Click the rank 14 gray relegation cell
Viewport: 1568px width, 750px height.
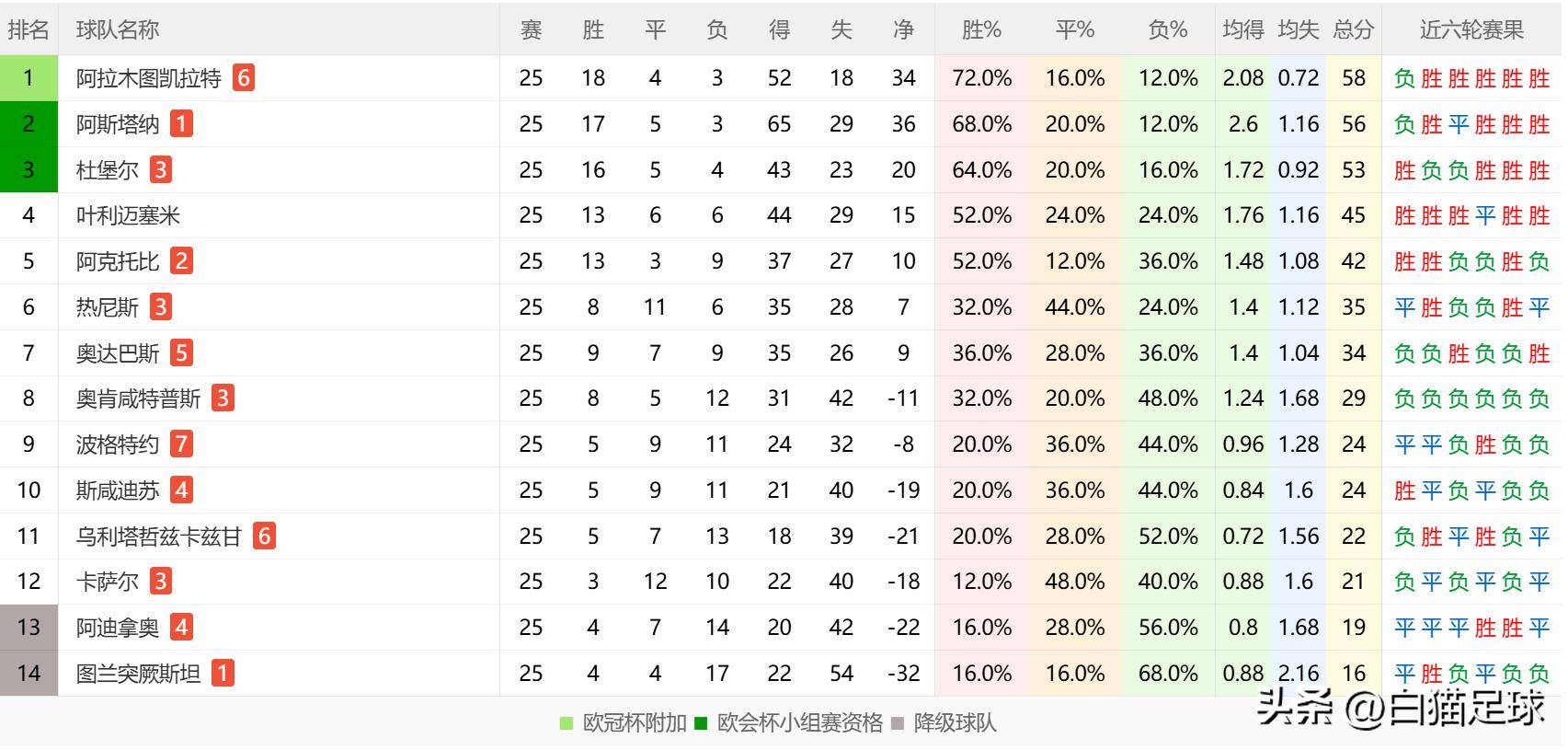(x=29, y=674)
